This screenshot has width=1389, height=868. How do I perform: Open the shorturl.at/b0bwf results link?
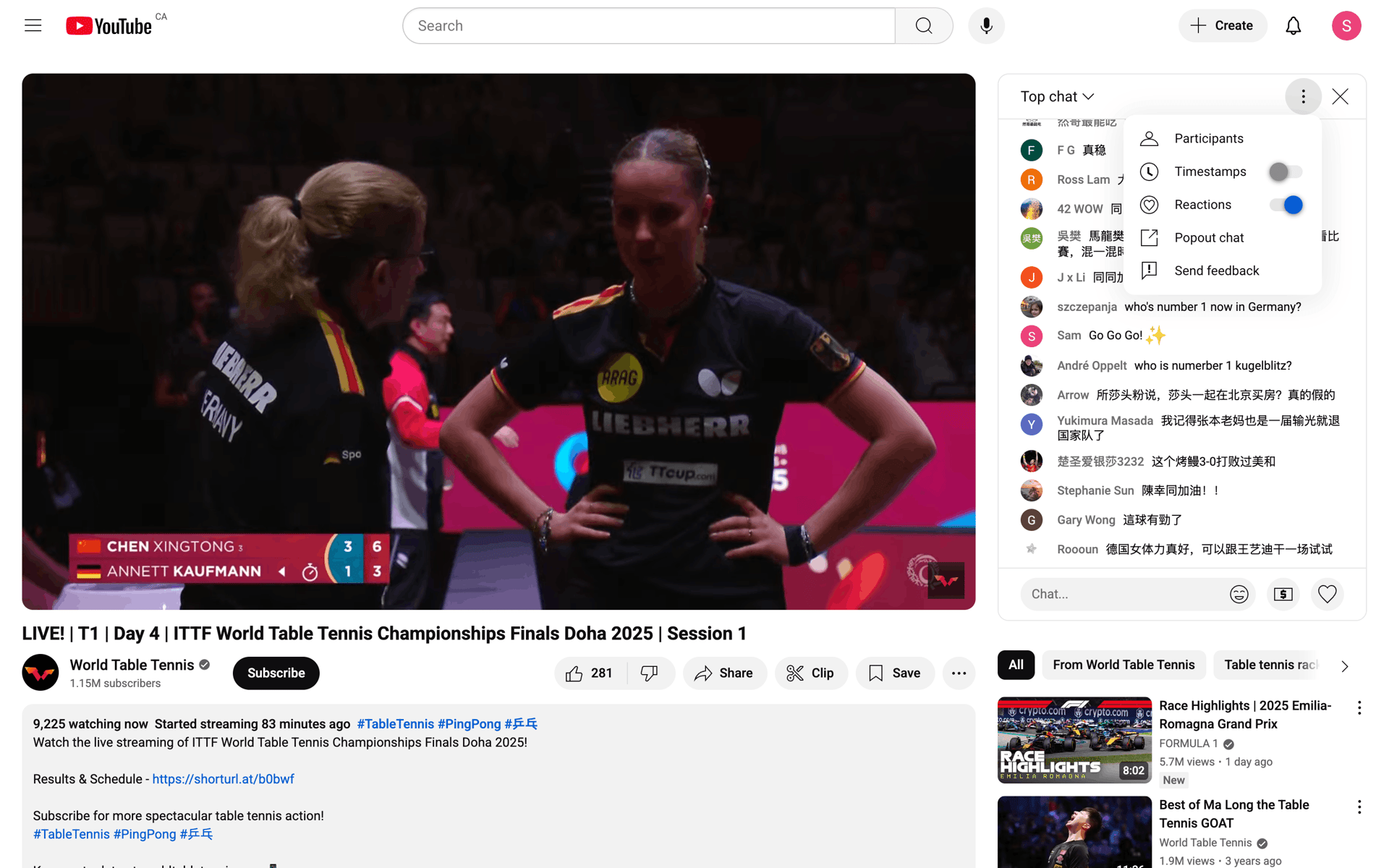point(223,779)
